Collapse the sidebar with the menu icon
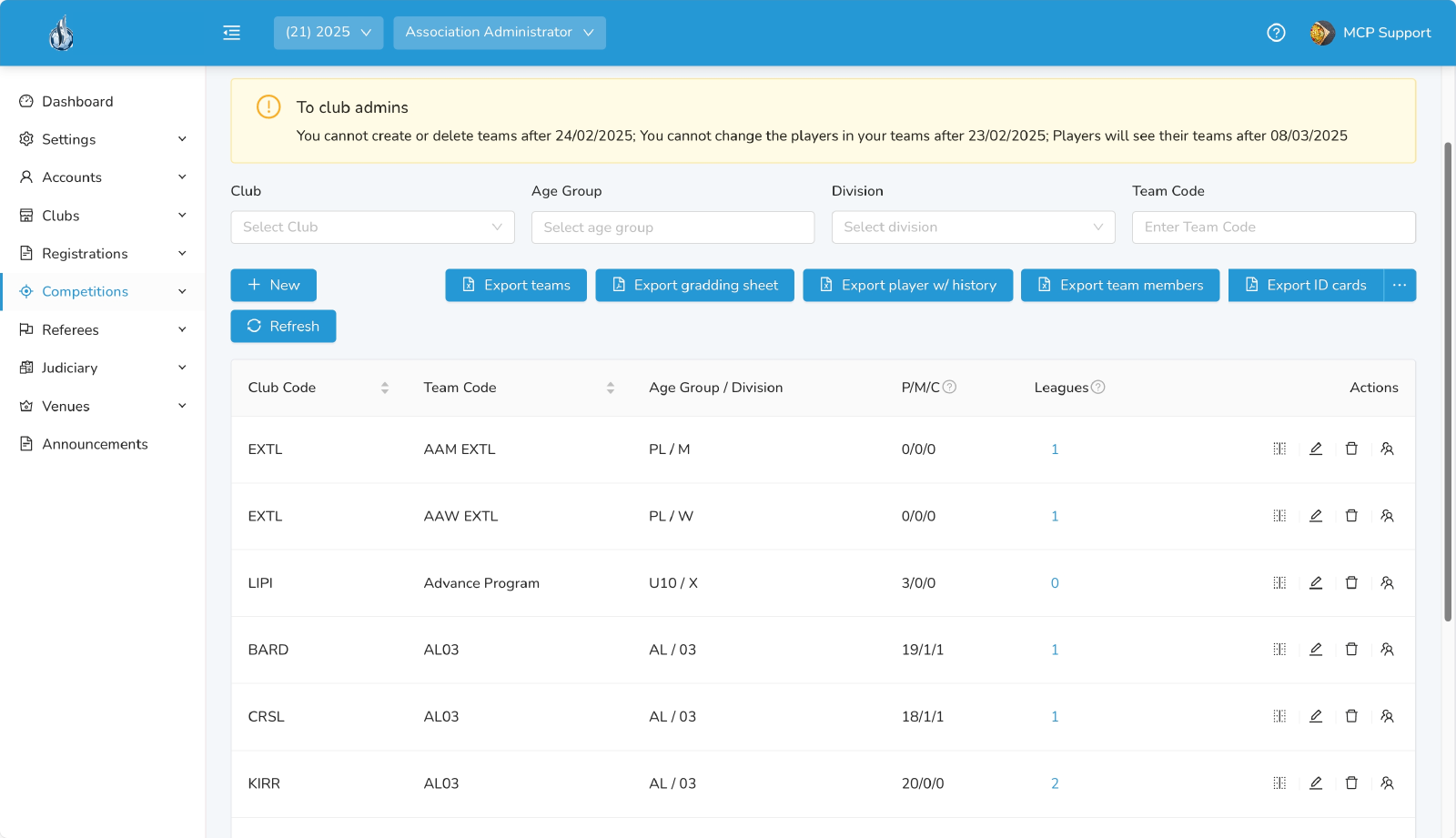The width and height of the screenshot is (1456, 838). tap(232, 33)
